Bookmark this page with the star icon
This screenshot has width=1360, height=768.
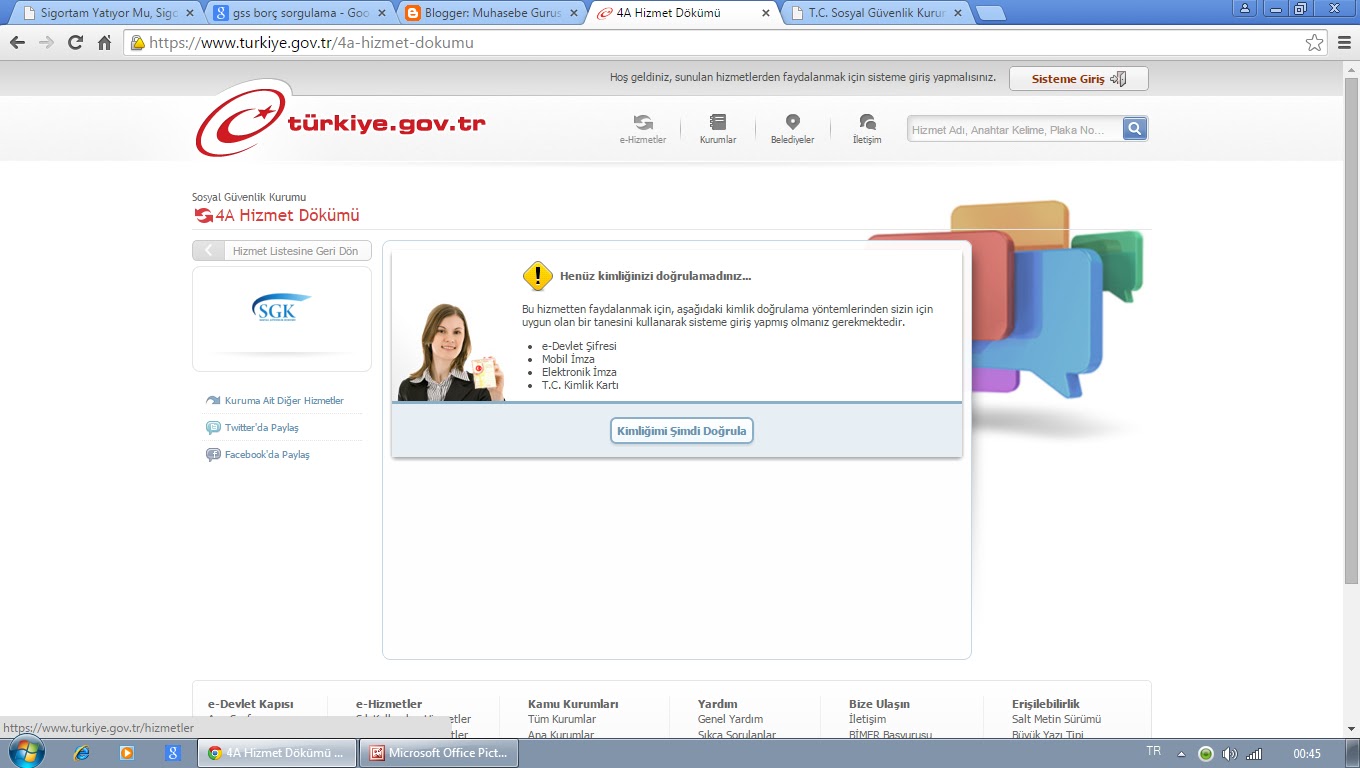click(x=1315, y=43)
